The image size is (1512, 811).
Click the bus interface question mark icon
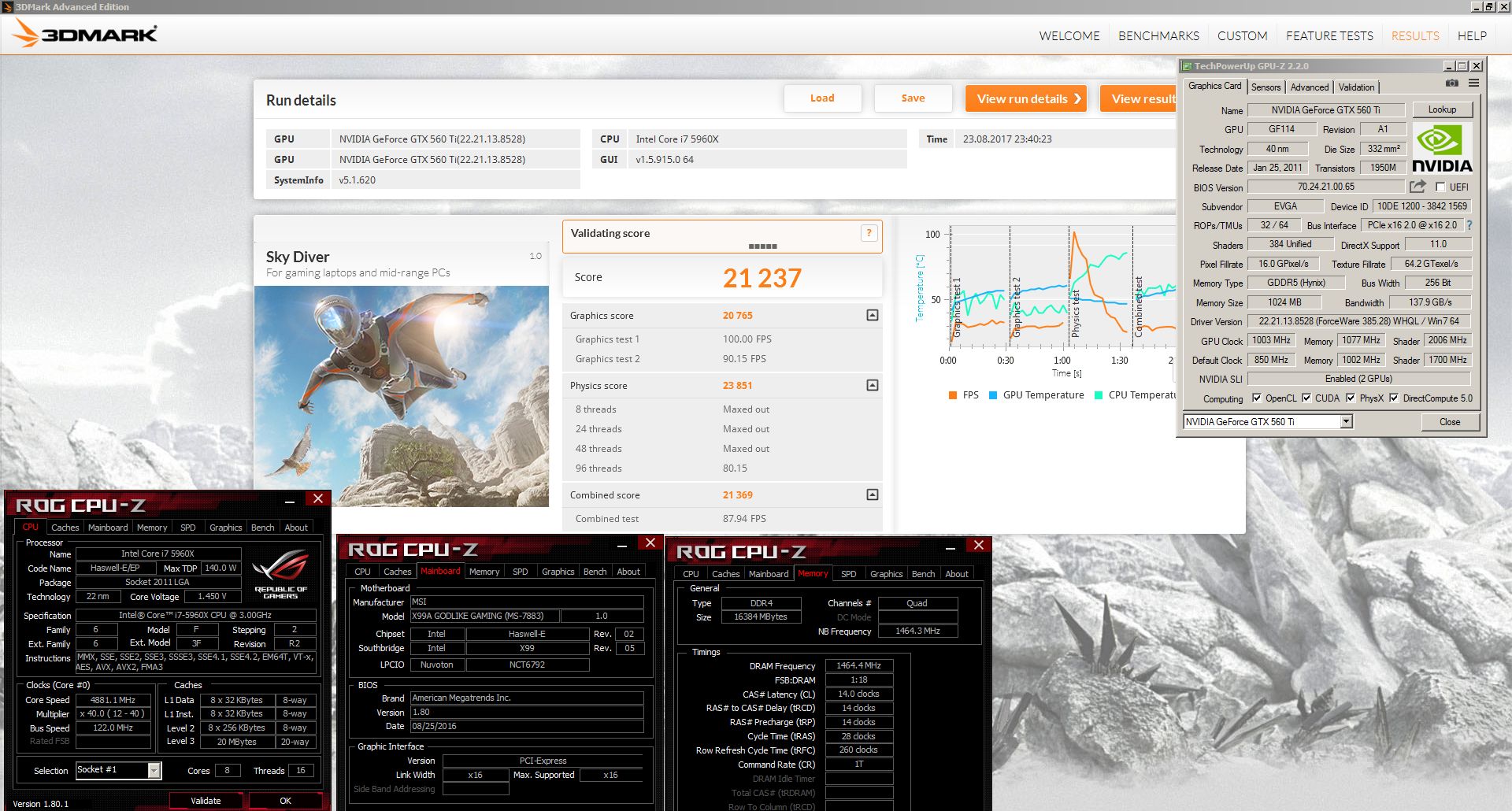tap(1469, 224)
